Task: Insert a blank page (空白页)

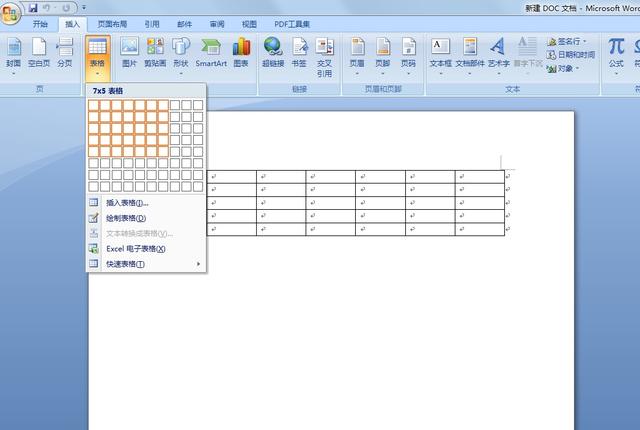Action: tap(39, 52)
